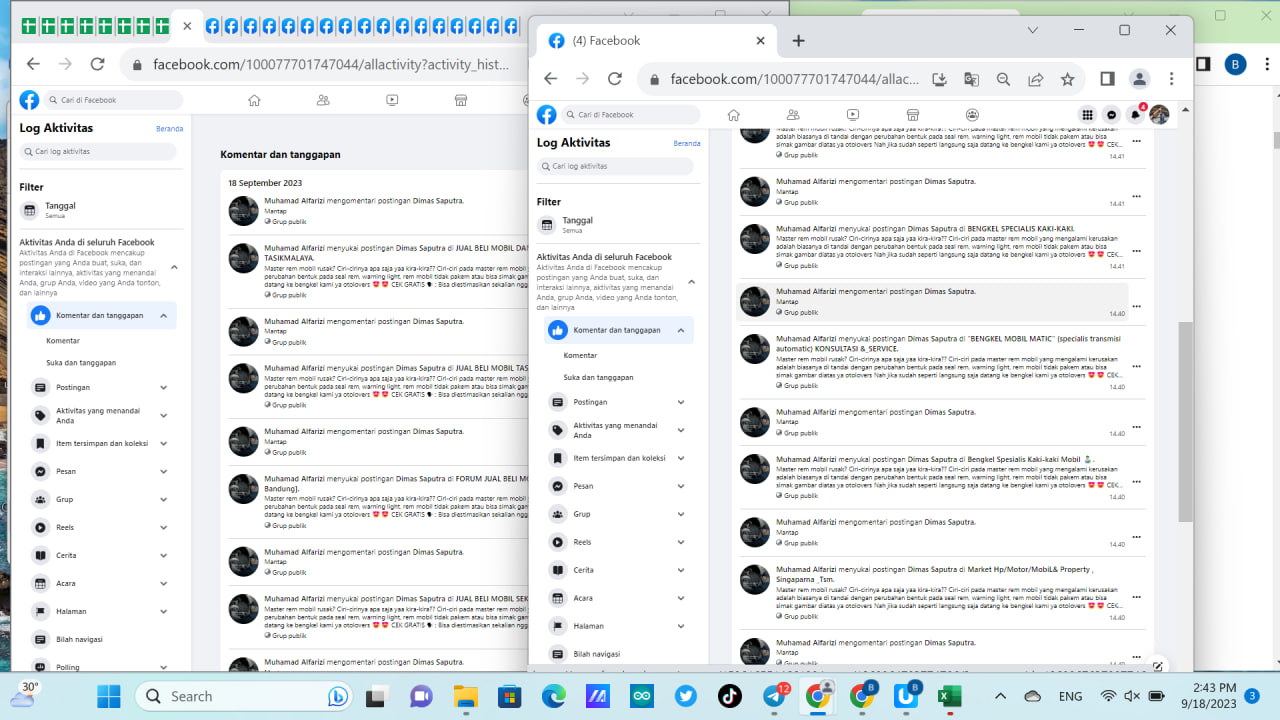Select Suka dan tanggapan in front window

point(598,378)
